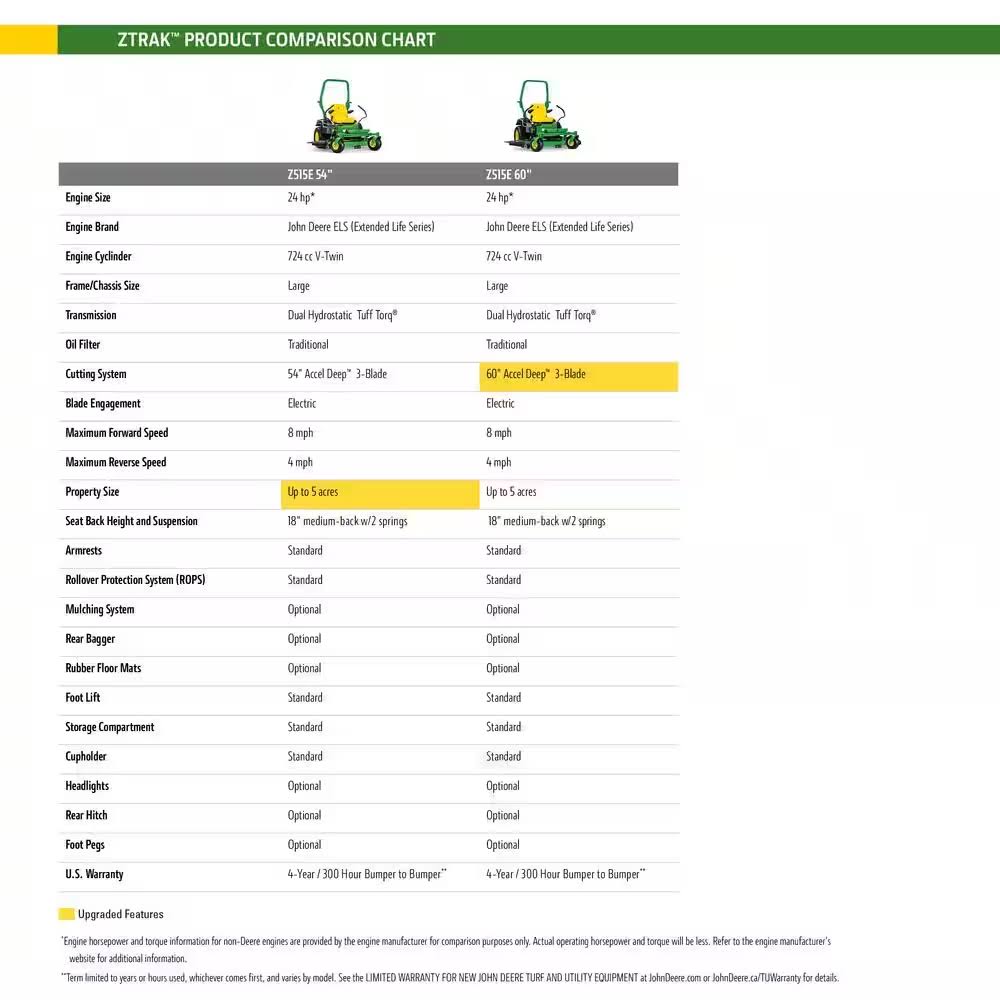Click the engine horsepower footnote text

point(445,940)
